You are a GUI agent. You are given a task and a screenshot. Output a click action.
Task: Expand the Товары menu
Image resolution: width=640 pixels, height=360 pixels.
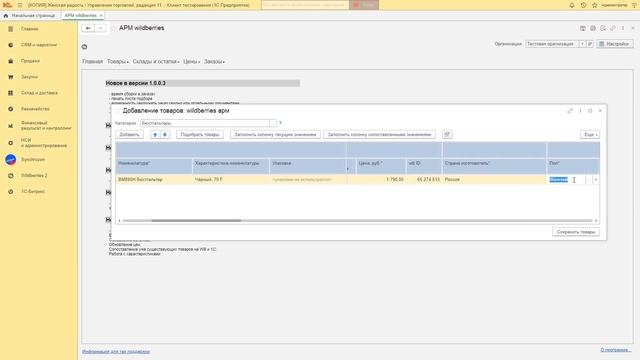(x=118, y=62)
